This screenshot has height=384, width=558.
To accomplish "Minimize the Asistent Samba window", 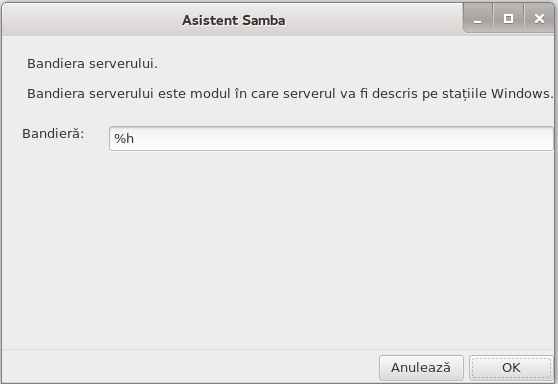I will 478,19.
